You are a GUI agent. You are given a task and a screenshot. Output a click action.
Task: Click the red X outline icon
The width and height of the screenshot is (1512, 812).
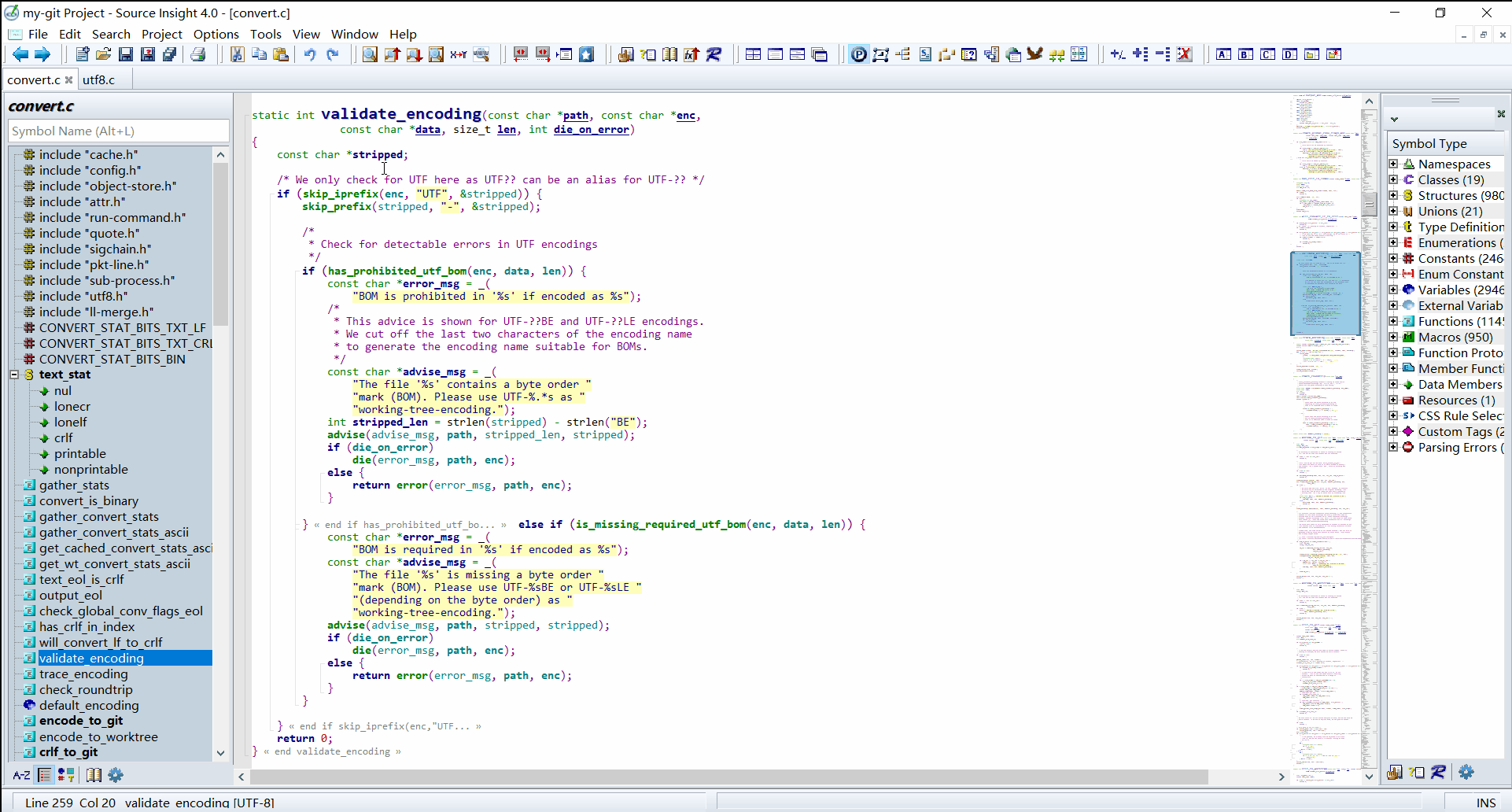coord(1185,54)
